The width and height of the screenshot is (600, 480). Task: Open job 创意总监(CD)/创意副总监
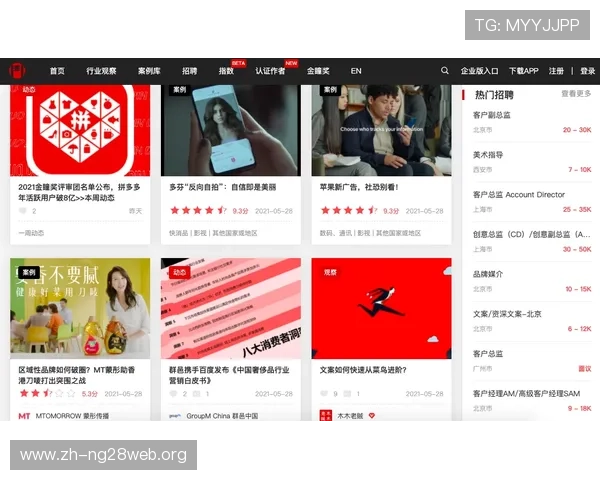(532, 242)
